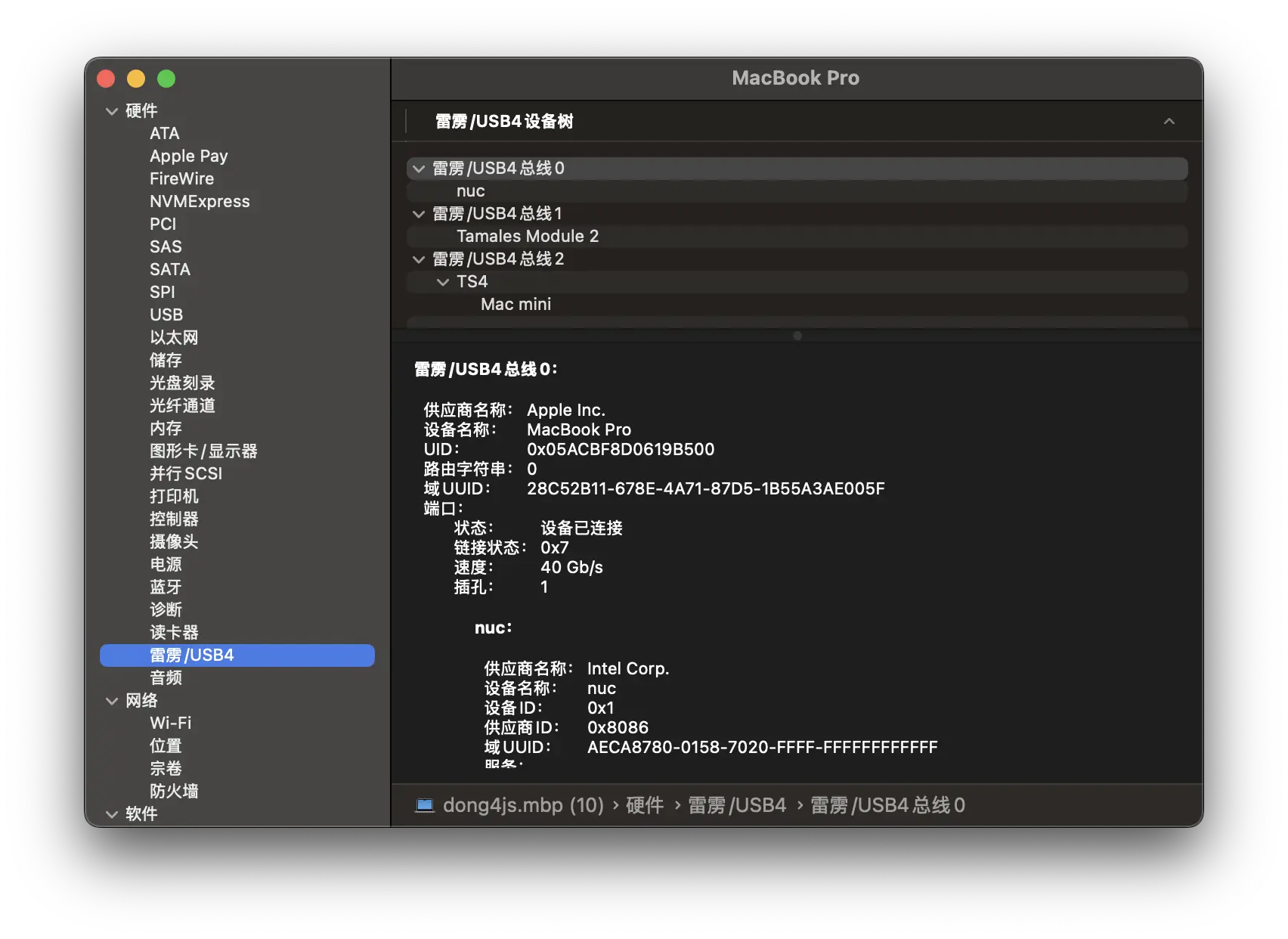Collapse the 网络 section in the sidebar
The image size is (1288, 939).
(x=112, y=701)
